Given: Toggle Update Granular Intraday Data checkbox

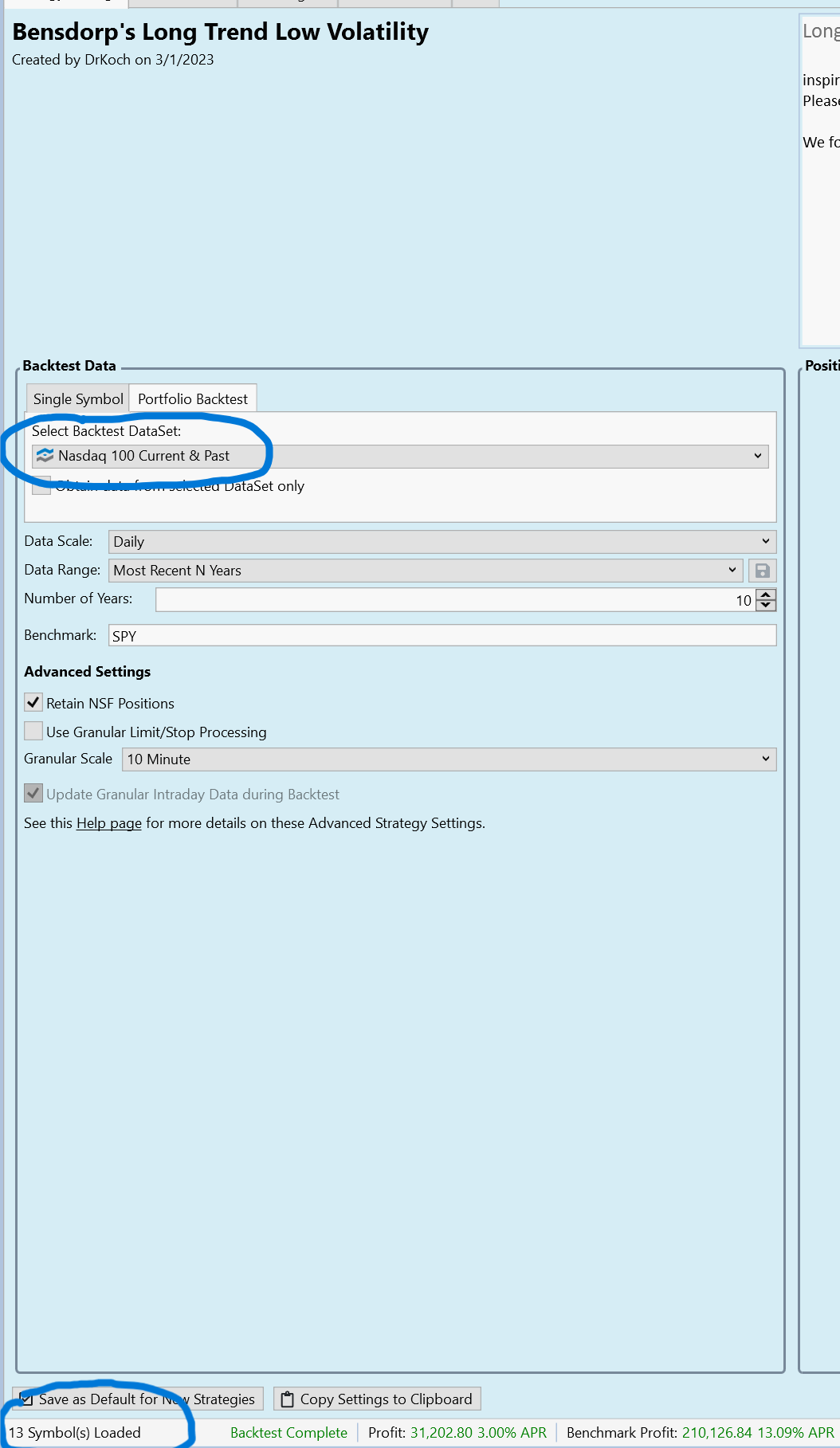Looking at the screenshot, I should click(33, 794).
